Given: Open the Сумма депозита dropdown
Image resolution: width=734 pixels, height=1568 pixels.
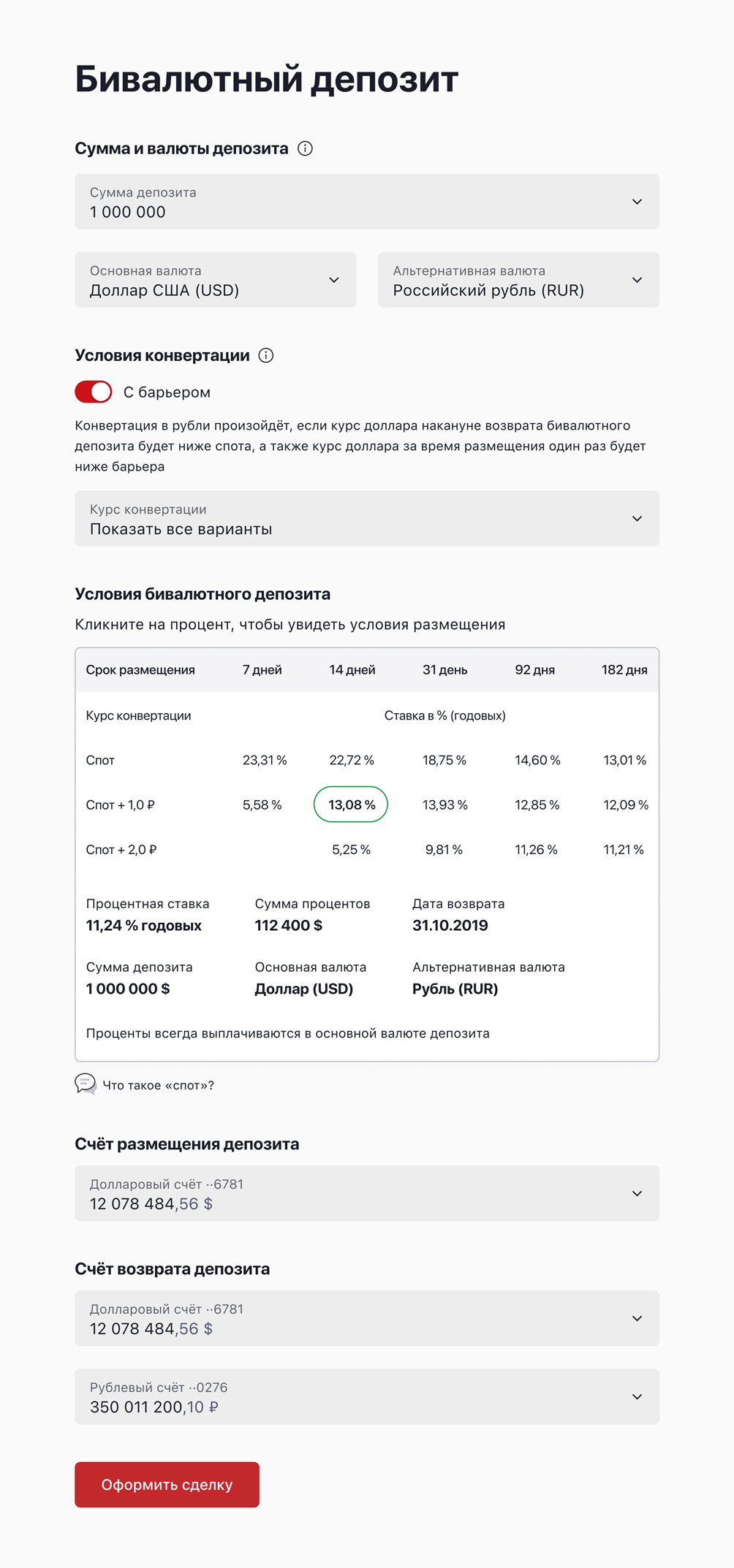Looking at the screenshot, I should pyautogui.click(x=367, y=202).
